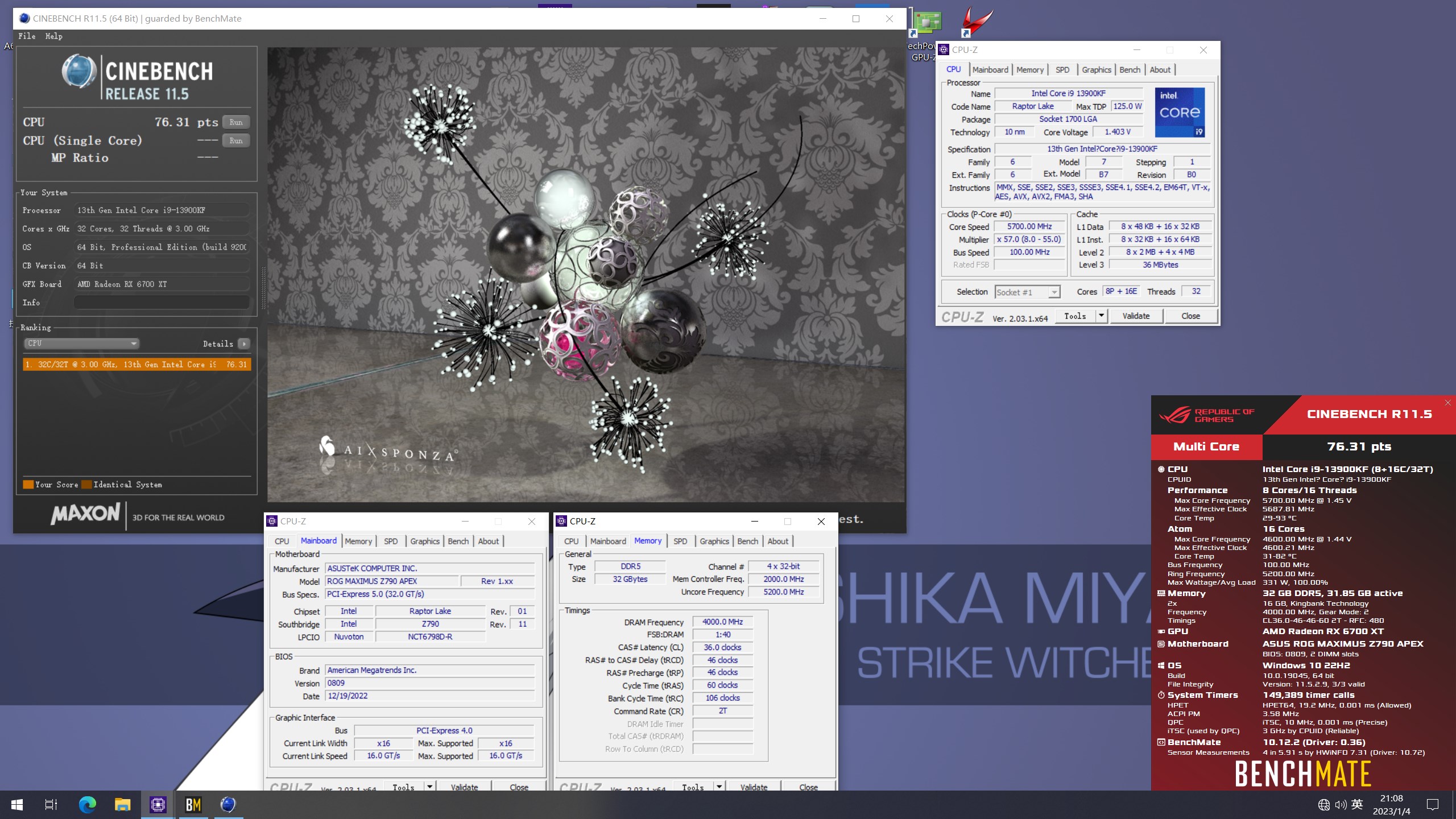The height and width of the screenshot is (819, 1456).
Task: Open the taskbar clock showing 21:08
Action: point(1392,805)
